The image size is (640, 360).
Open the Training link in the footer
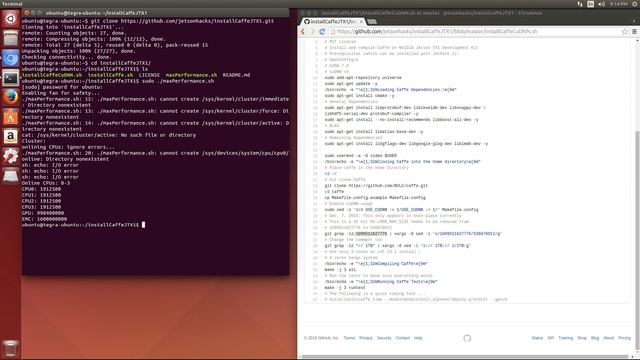(x=566, y=338)
